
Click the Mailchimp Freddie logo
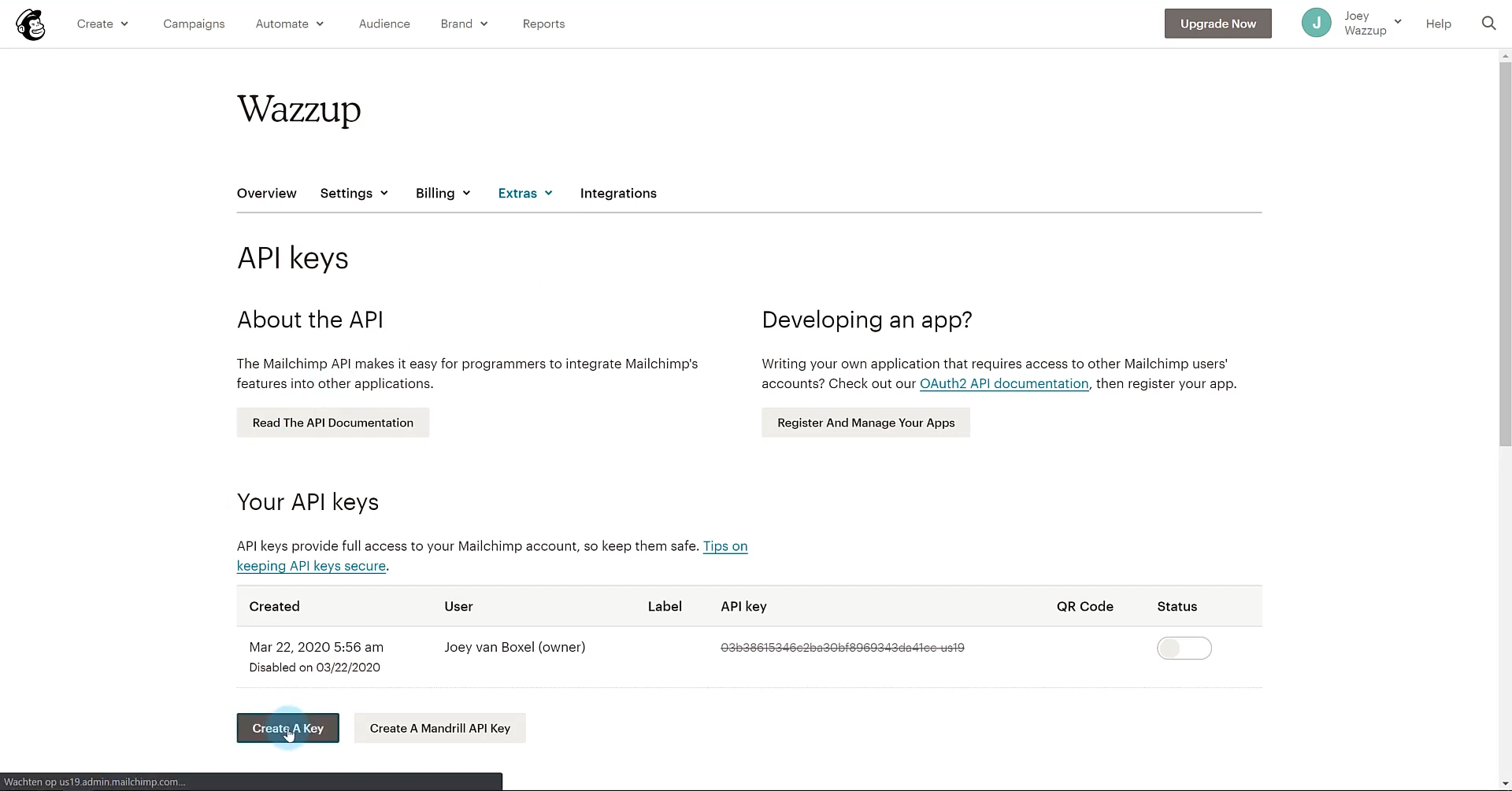coord(31,24)
